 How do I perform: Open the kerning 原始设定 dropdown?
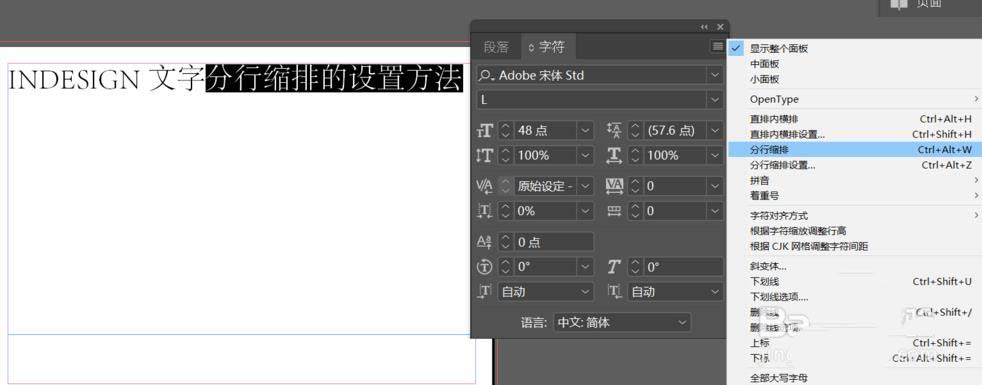585,186
